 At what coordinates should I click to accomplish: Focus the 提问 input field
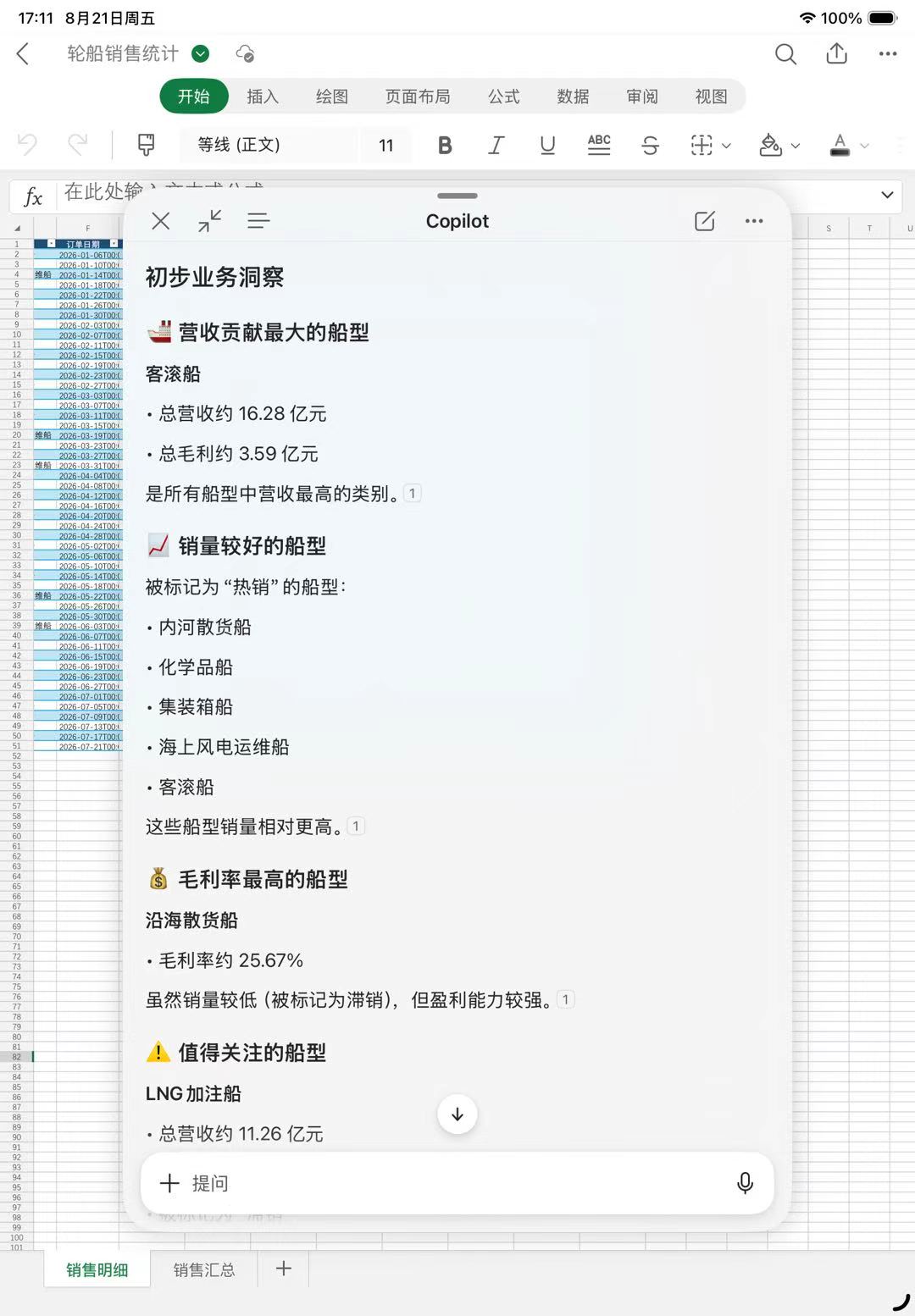pyautogui.click(x=457, y=1183)
